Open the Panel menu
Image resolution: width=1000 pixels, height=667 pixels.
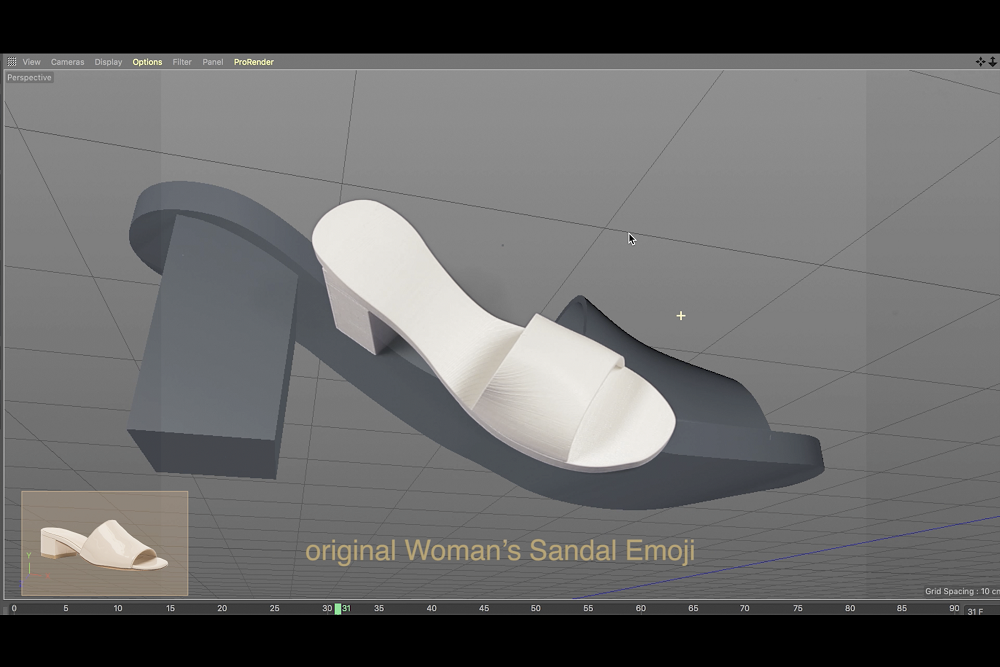tap(213, 62)
